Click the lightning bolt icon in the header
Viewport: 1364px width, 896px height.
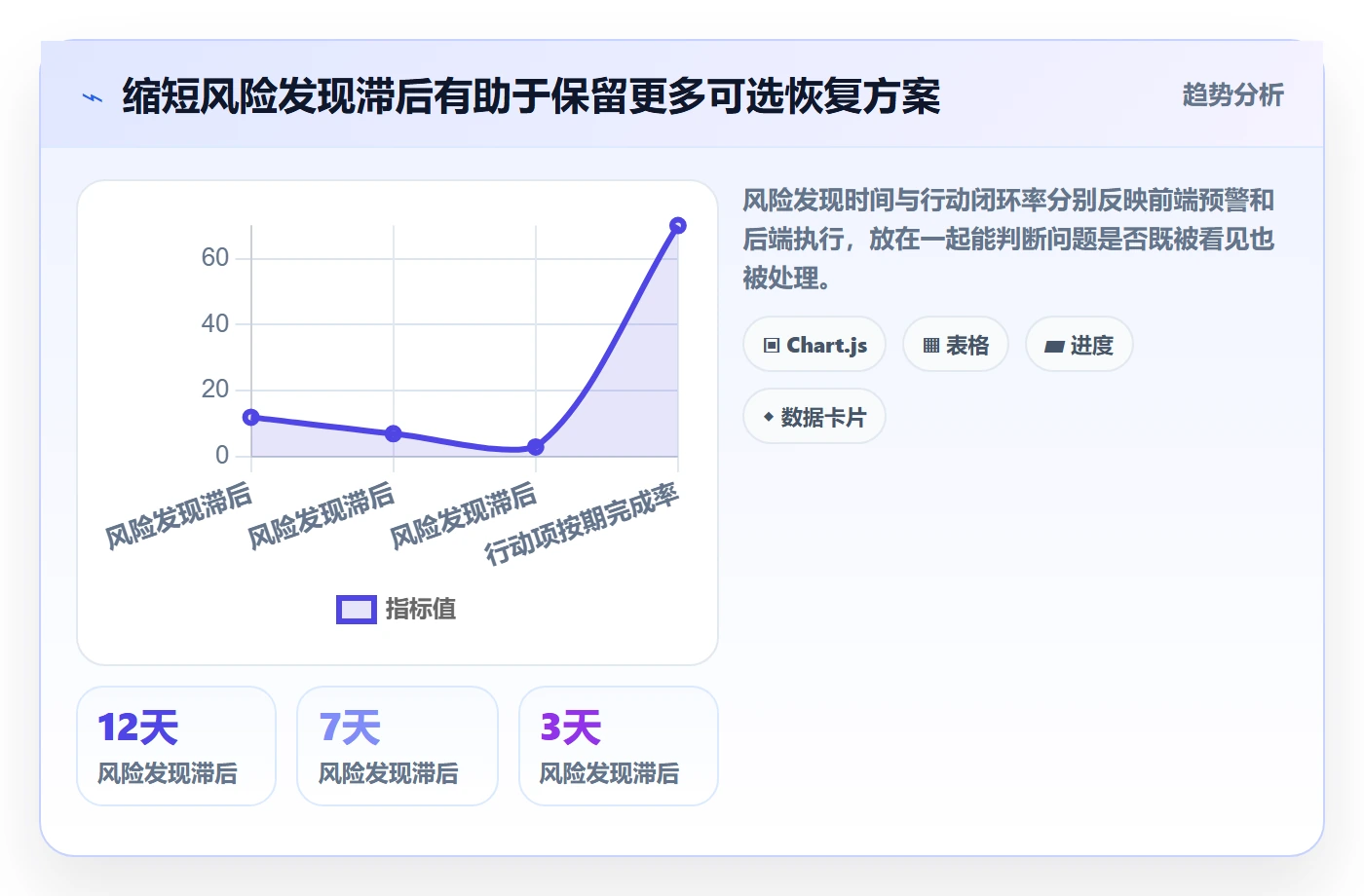pos(93,97)
